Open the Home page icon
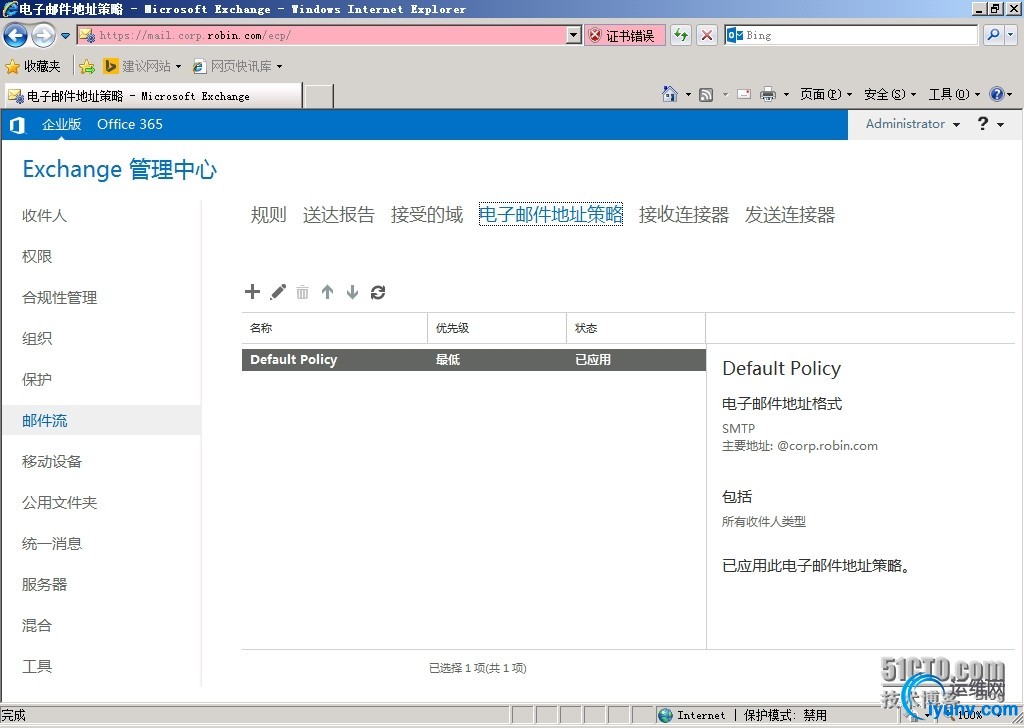 pyautogui.click(x=669, y=95)
